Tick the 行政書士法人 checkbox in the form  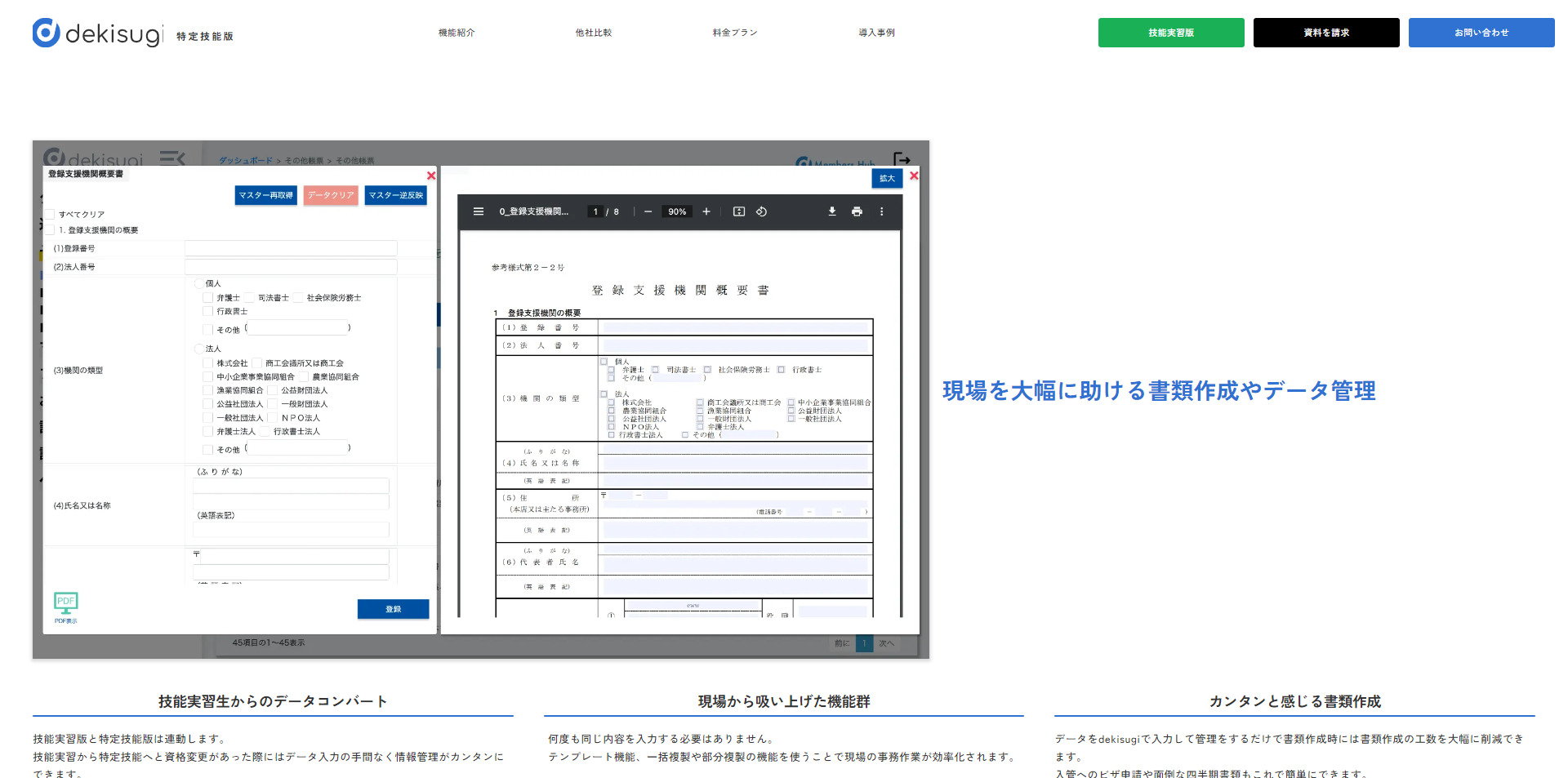[265, 431]
